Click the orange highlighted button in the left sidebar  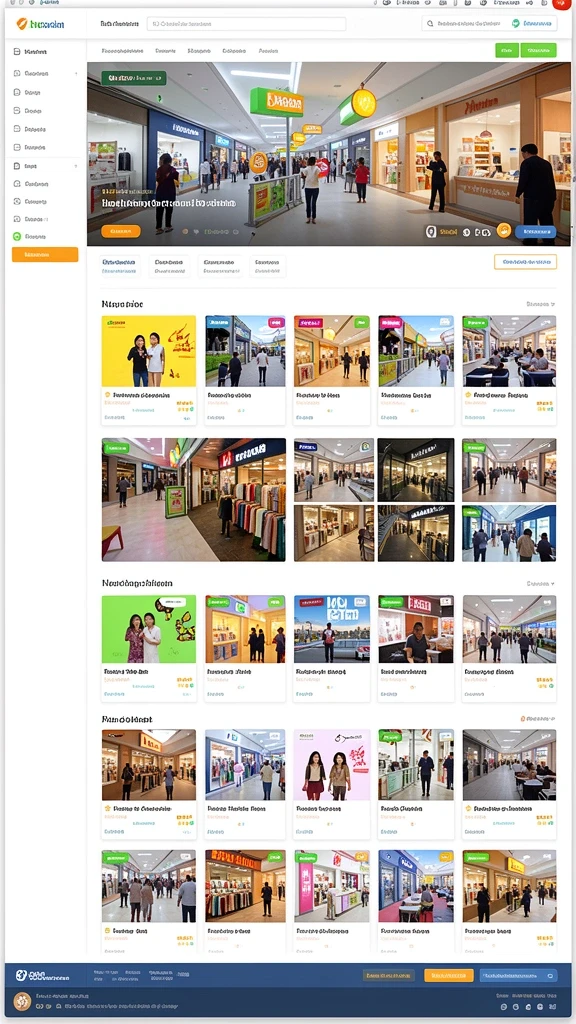coord(45,255)
